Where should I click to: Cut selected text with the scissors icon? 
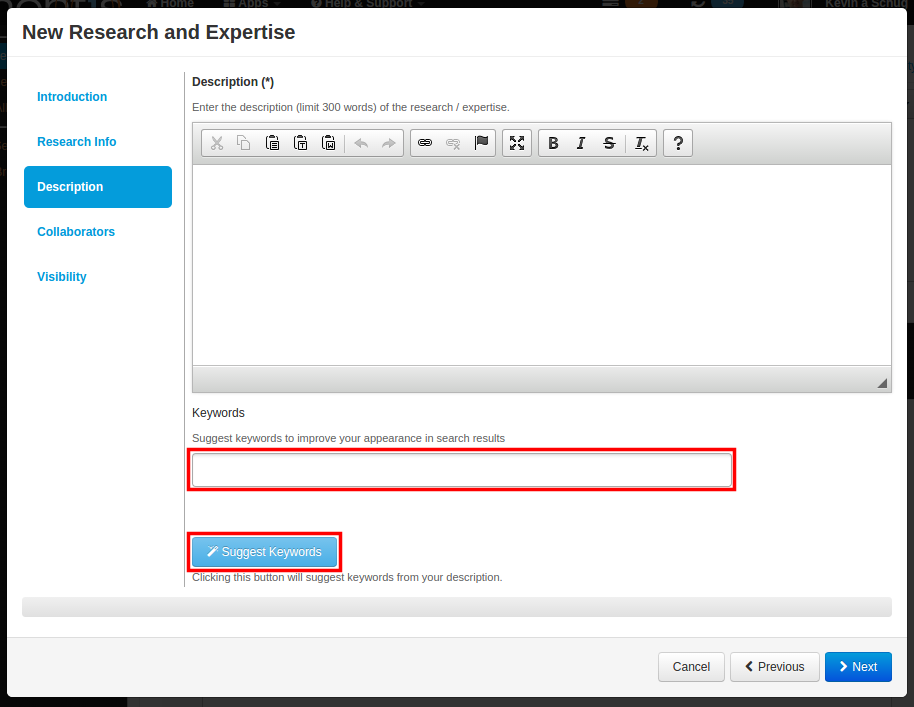click(217, 143)
